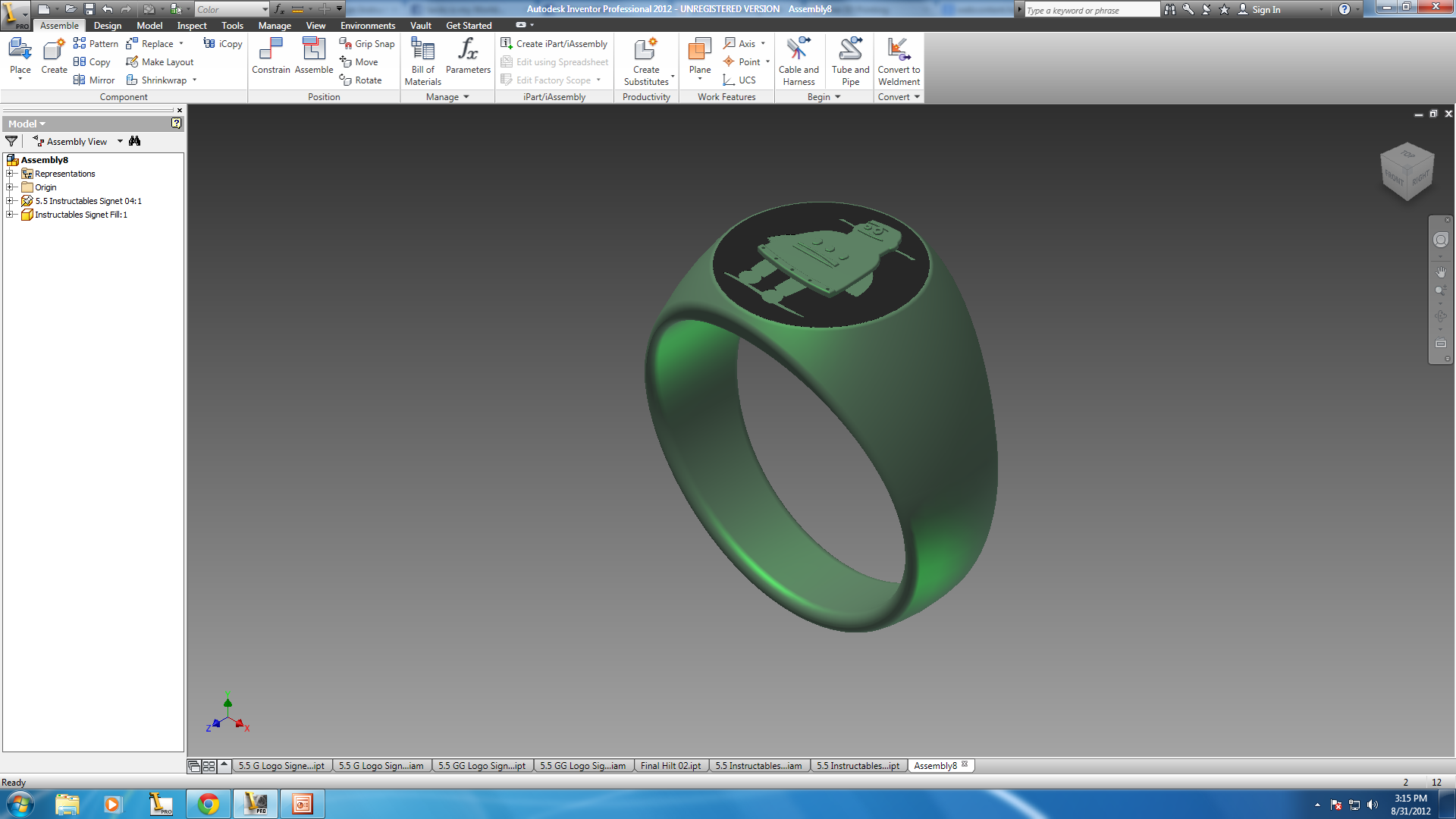This screenshot has height=819, width=1456.
Task: Click the Assemble tool icon
Action: 314,57
